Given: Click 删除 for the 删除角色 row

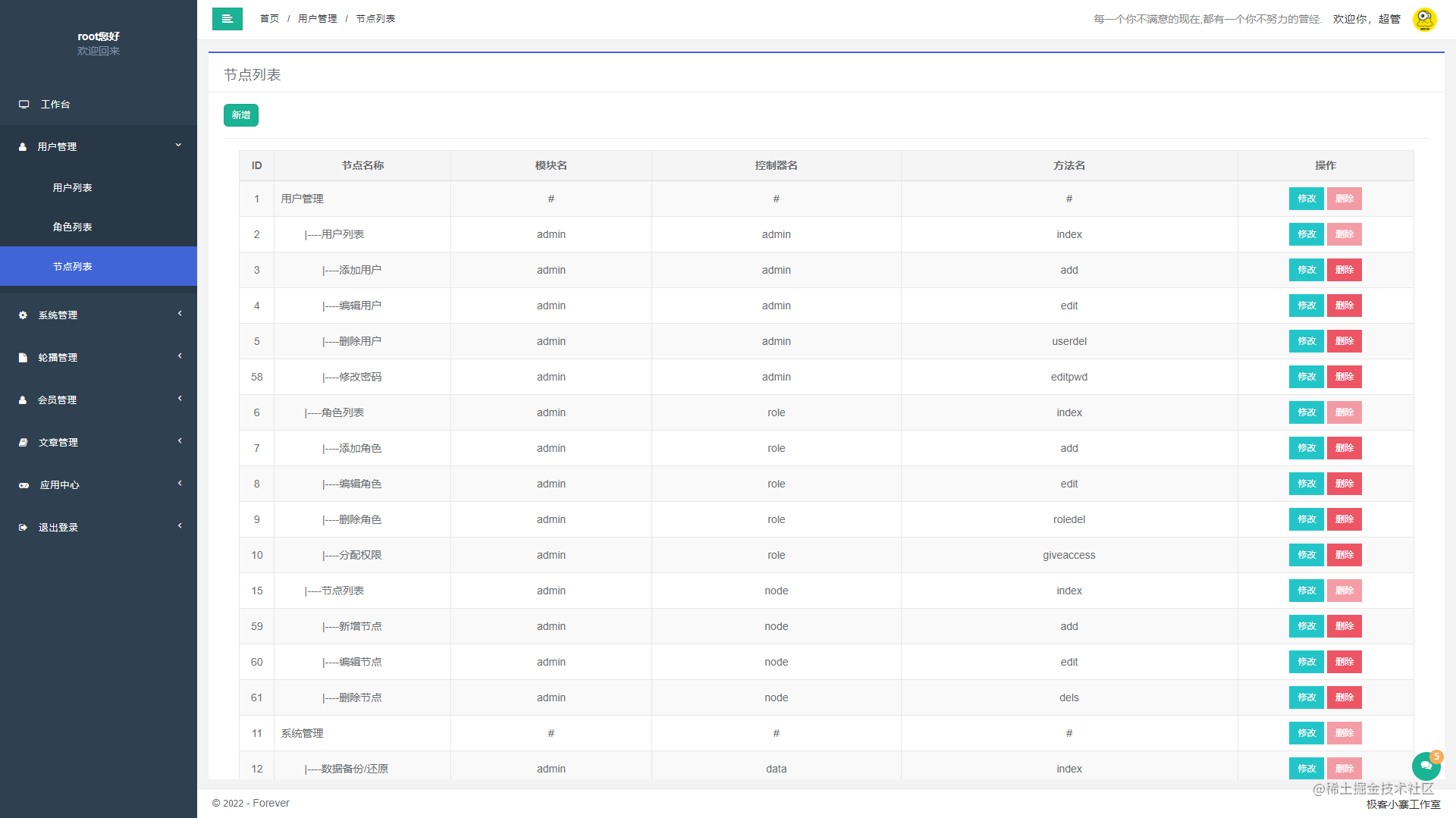Looking at the screenshot, I should pos(1345,519).
